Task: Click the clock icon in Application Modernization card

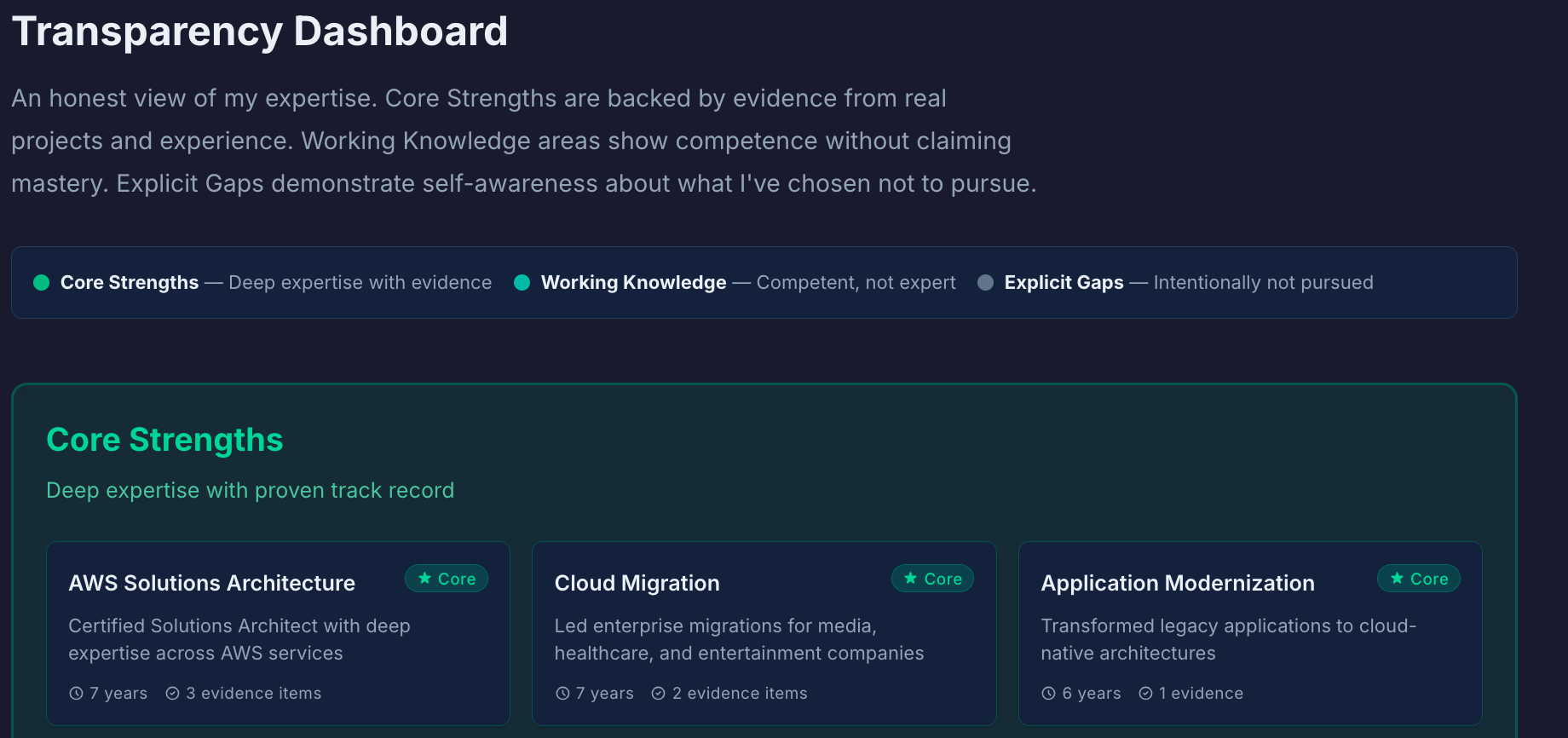Action: 1048,694
